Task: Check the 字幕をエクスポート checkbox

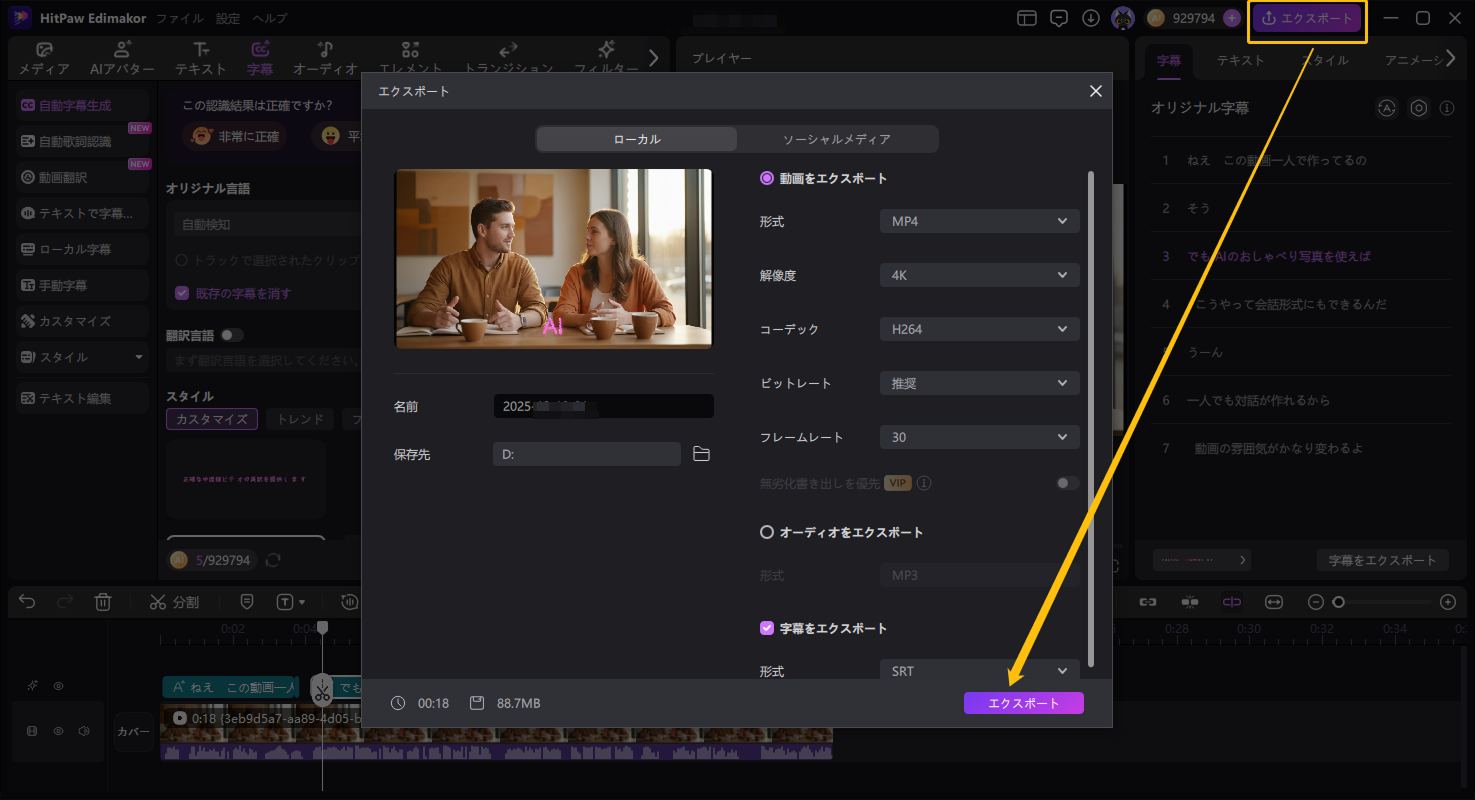Action: tap(766, 627)
